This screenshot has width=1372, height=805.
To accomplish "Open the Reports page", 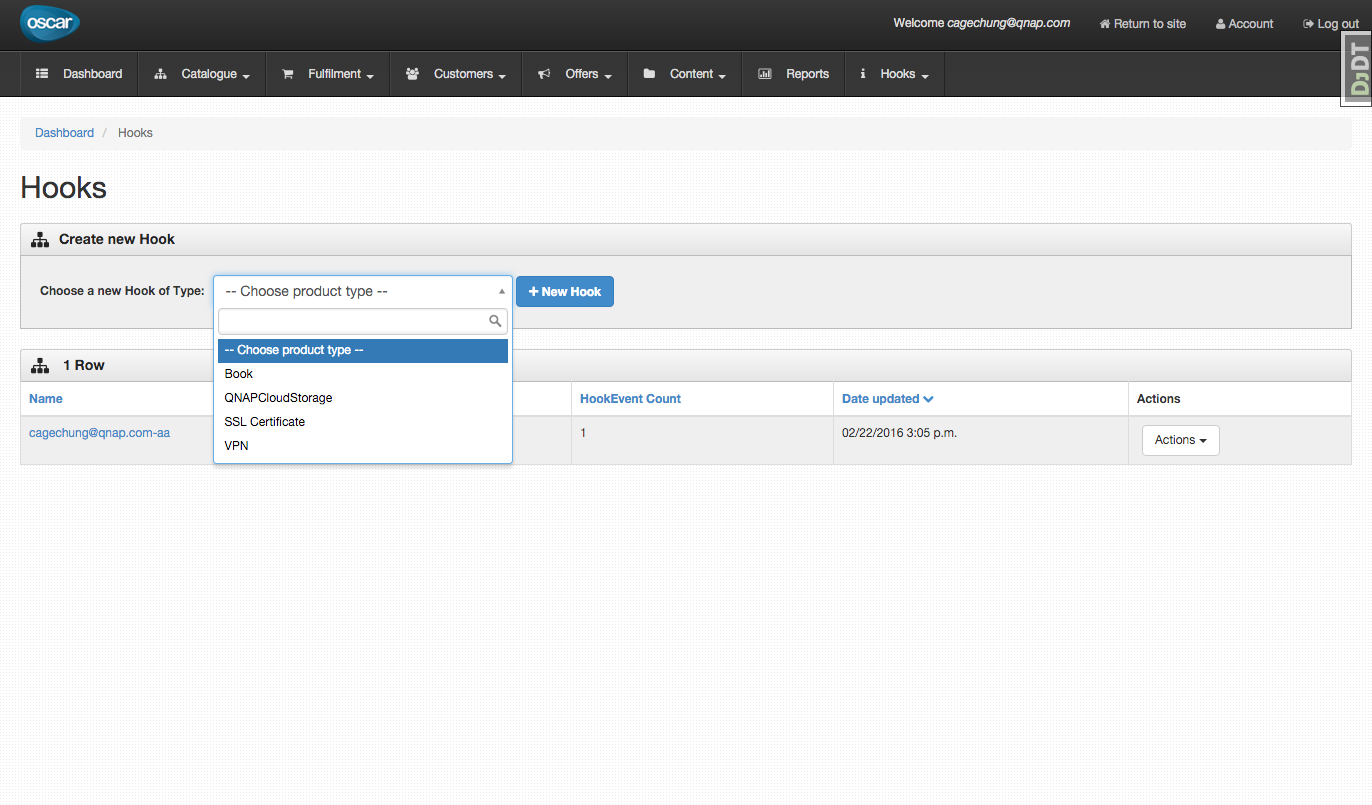I will pyautogui.click(x=794, y=74).
